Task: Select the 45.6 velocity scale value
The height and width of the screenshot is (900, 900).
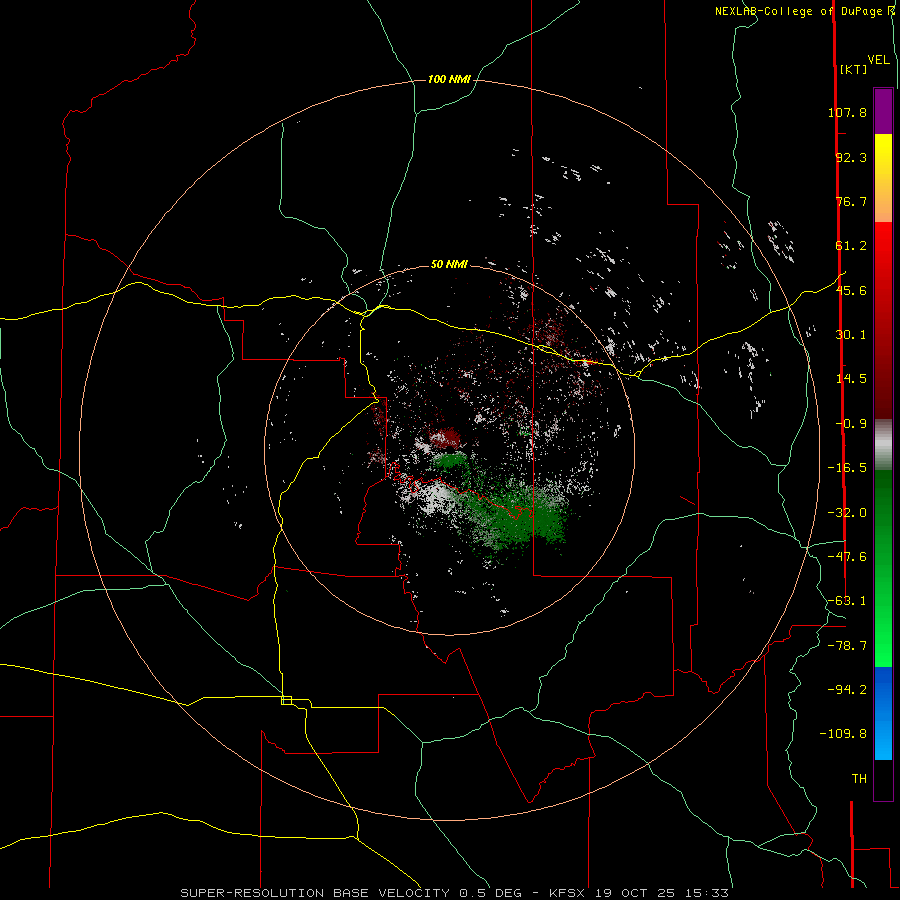Action: (851, 290)
